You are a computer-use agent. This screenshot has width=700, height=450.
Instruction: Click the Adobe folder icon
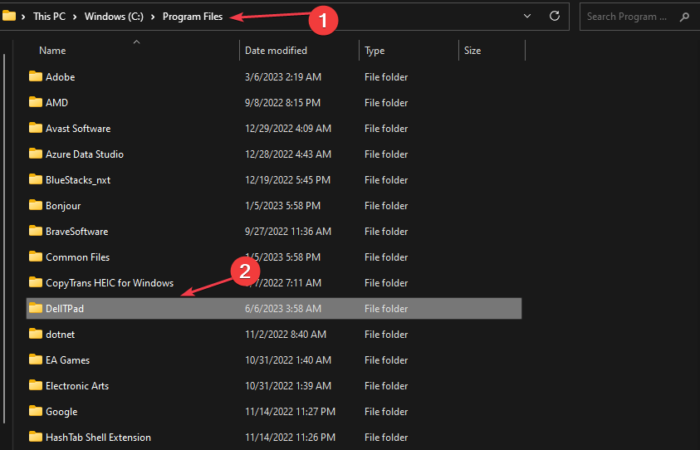pos(35,76)
